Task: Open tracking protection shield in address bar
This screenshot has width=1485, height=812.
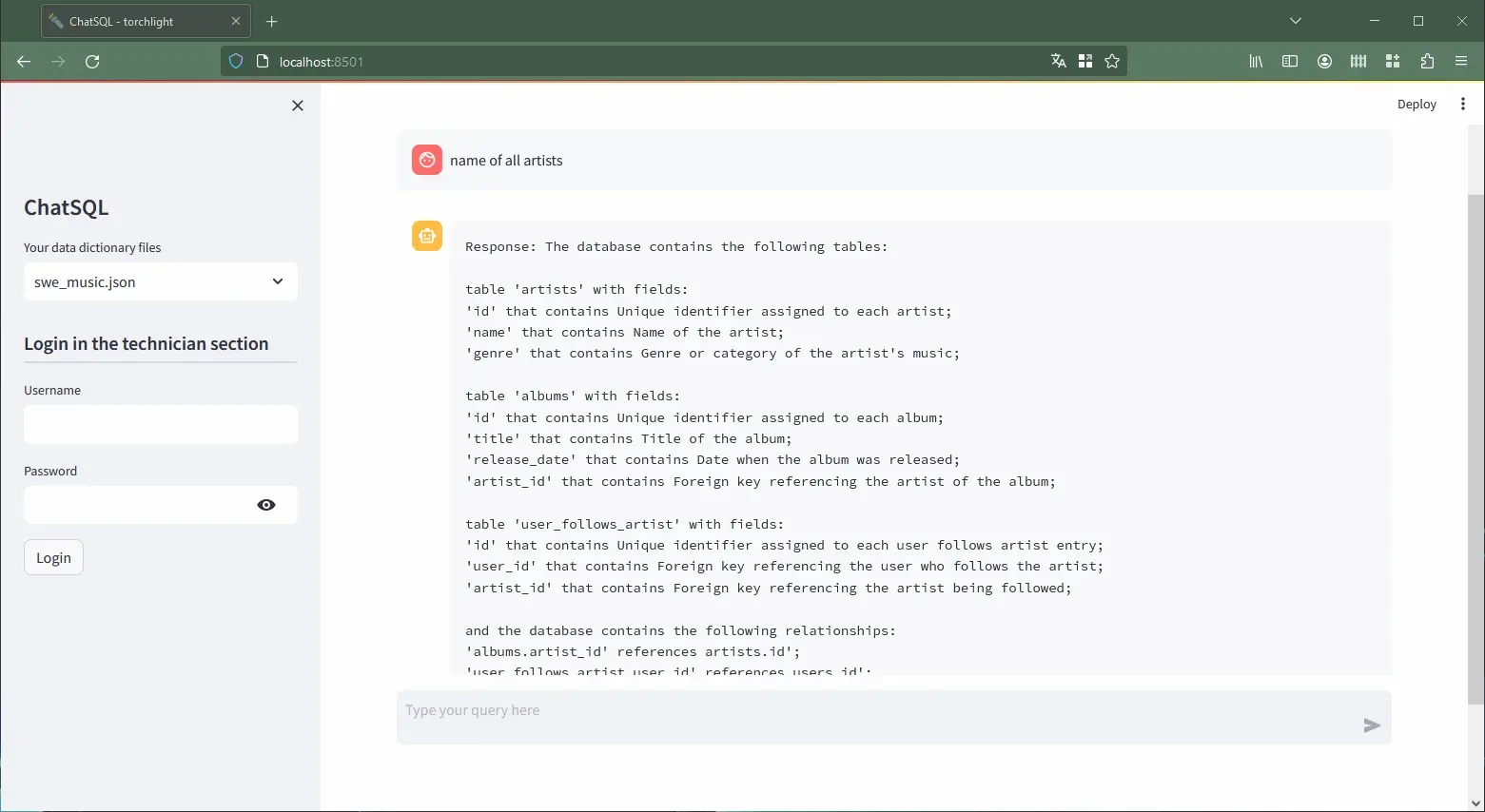Action: coord(235,61)
